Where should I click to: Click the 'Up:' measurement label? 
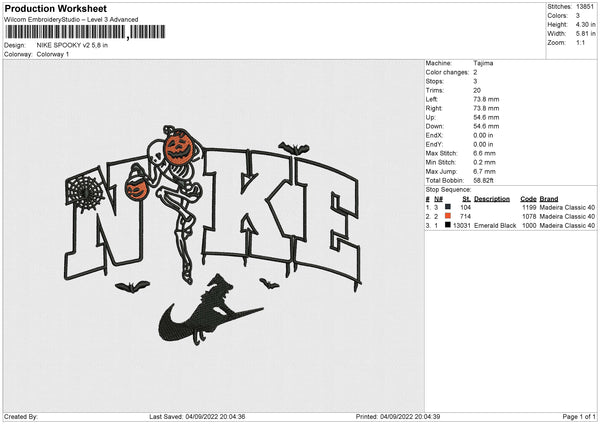[x=430, y=117]
